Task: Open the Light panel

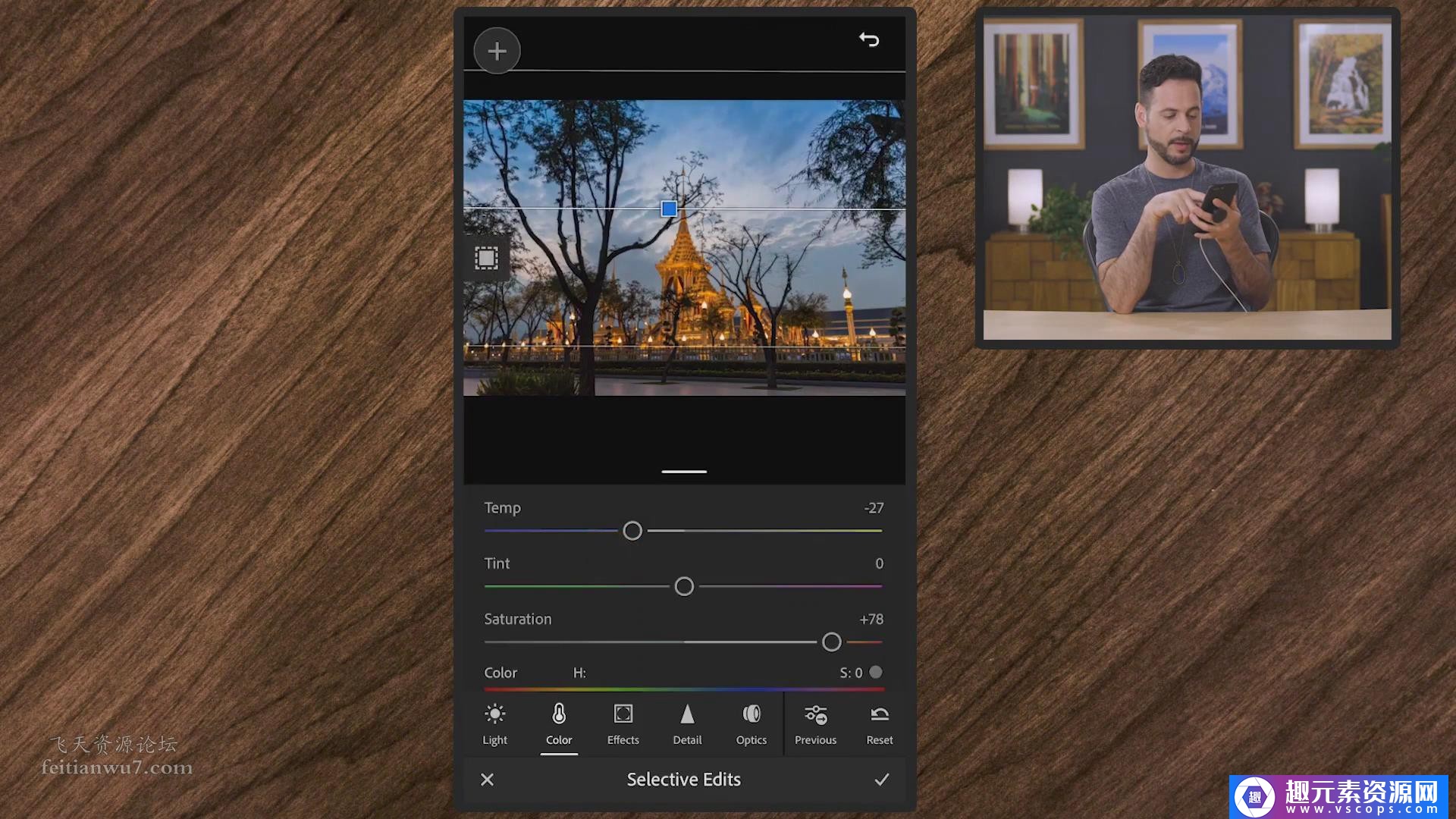Action: point(494,724)
